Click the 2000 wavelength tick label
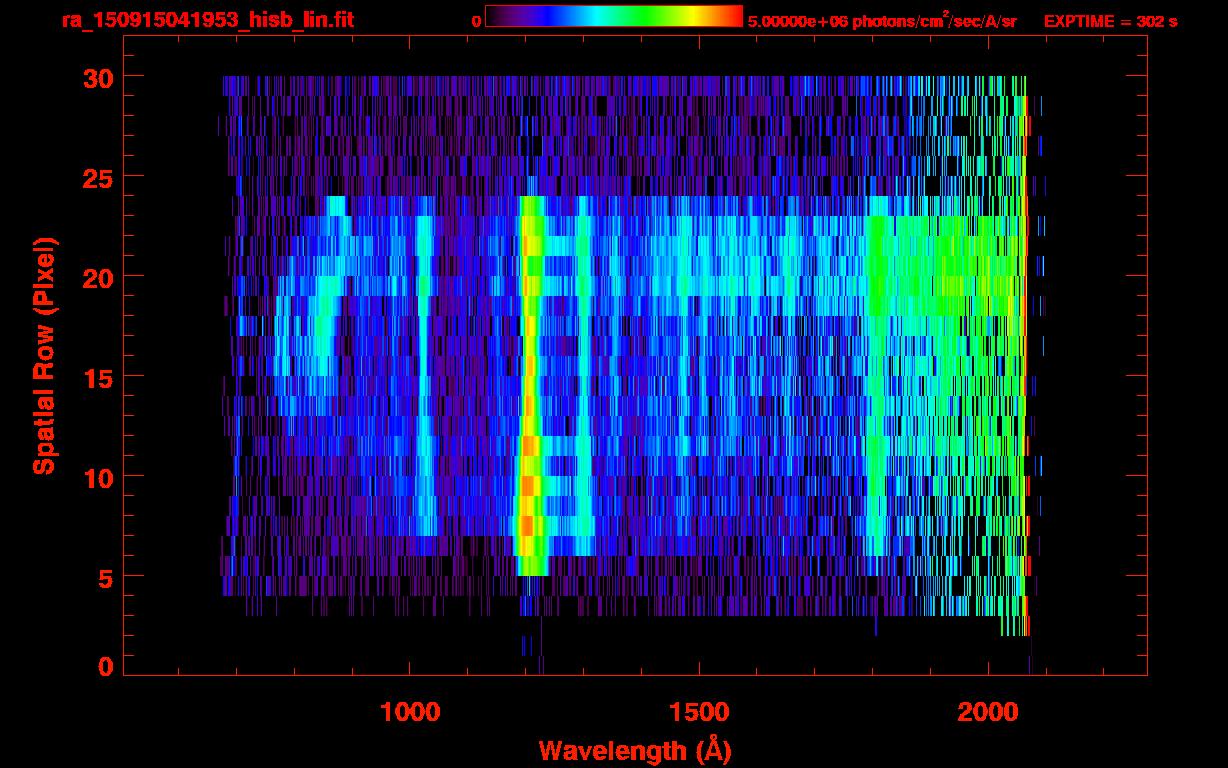This screenshot has width=1228, height=768. 987,712
